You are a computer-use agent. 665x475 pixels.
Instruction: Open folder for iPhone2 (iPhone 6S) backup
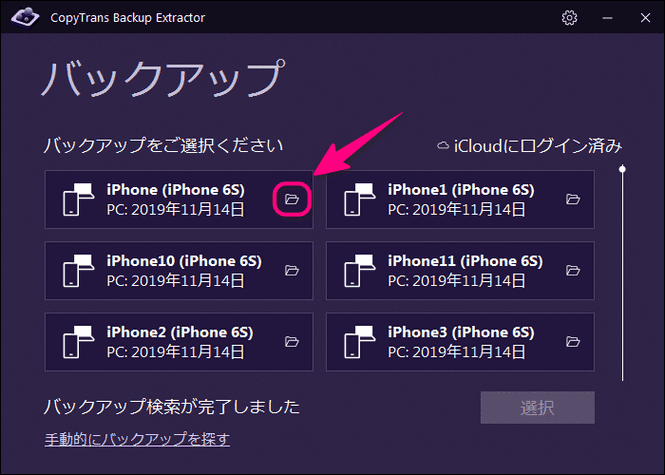pyautogui.click(x=292, y=341)
